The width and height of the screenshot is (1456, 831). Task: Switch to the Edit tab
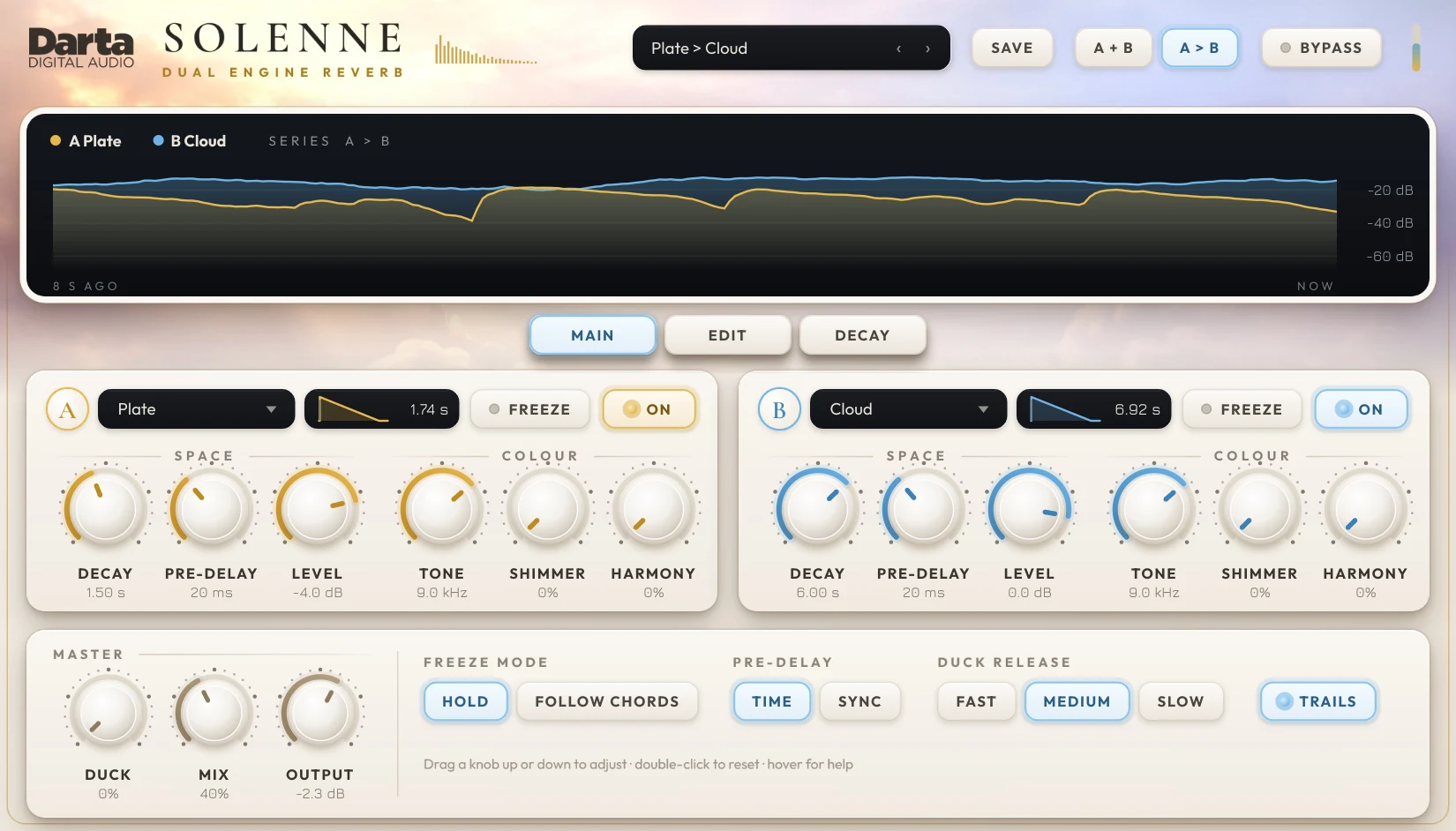(x=727, y=335)
